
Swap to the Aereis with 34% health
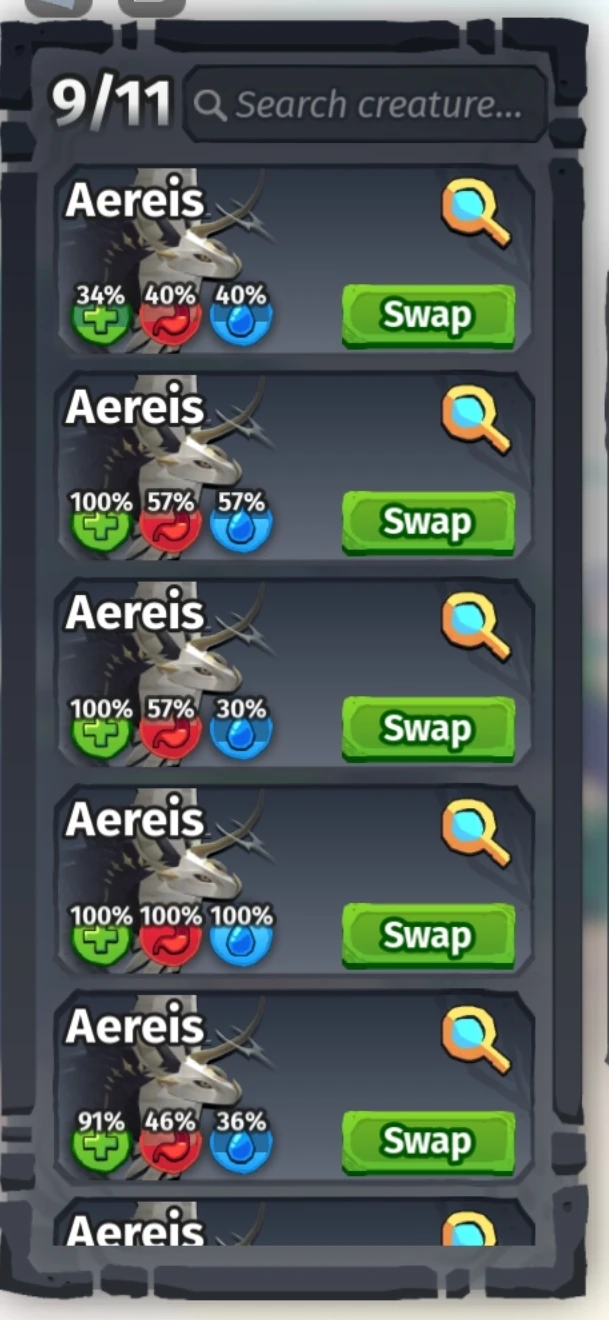428,316
